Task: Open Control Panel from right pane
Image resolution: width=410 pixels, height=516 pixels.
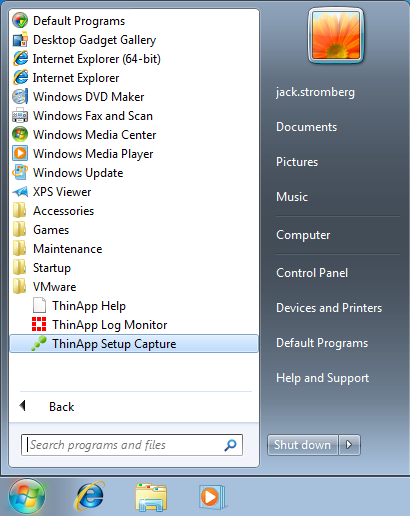Action: 312,273
